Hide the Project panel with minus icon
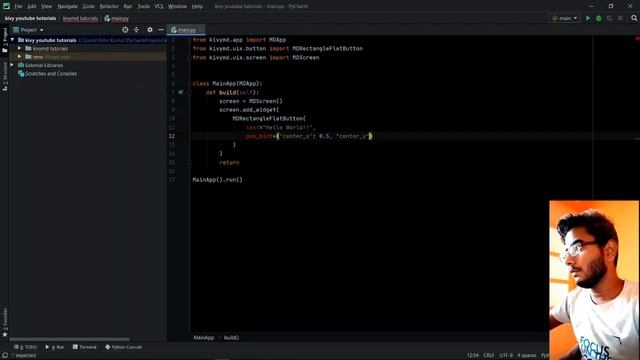This screenshot has width=640, height=360. click(161, 30)
